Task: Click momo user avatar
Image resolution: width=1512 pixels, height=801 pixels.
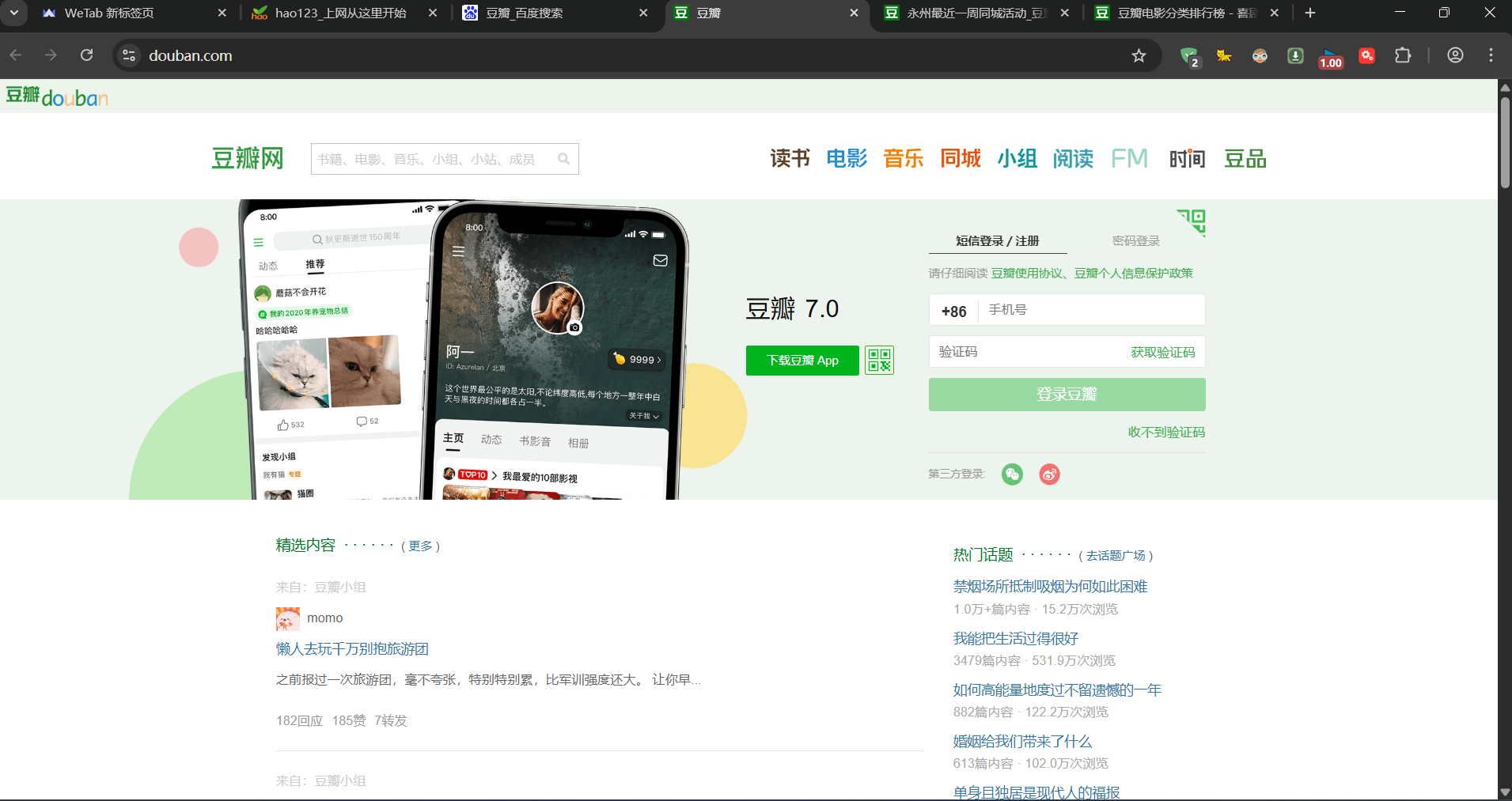Action: (x=288, y=618)
